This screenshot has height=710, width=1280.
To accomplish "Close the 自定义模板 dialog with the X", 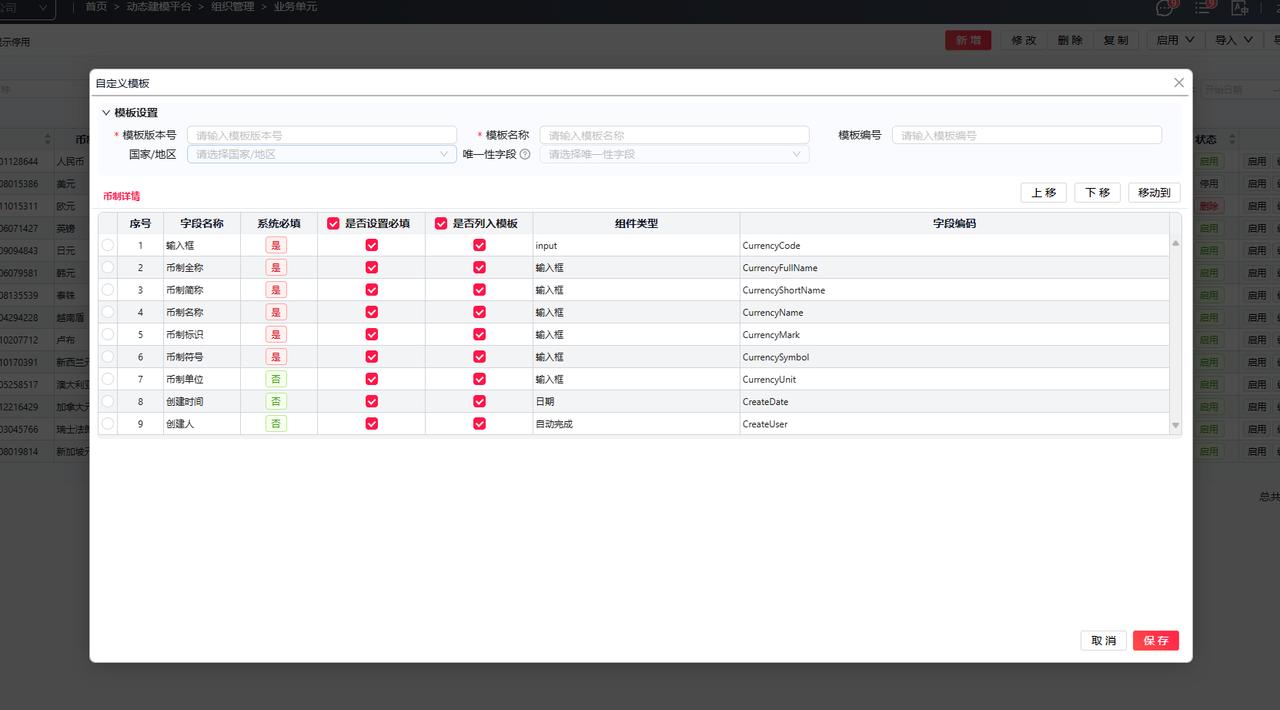I will pos(1179,83).
